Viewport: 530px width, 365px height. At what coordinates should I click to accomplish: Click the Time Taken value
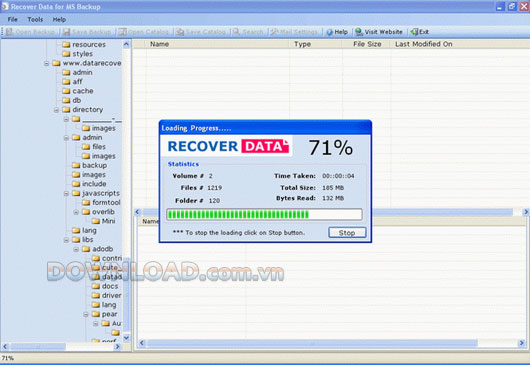tap(338, 176)
